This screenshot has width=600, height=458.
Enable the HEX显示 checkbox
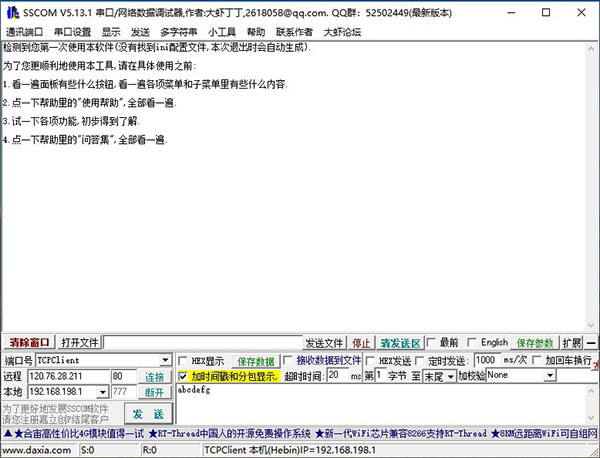point(184,361)
